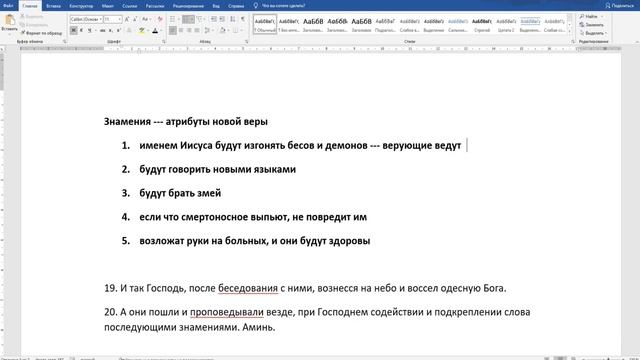Screen dimensions: 640x360
Task: Click the Find (Найти) magnifier button
Action: [591, 16]
